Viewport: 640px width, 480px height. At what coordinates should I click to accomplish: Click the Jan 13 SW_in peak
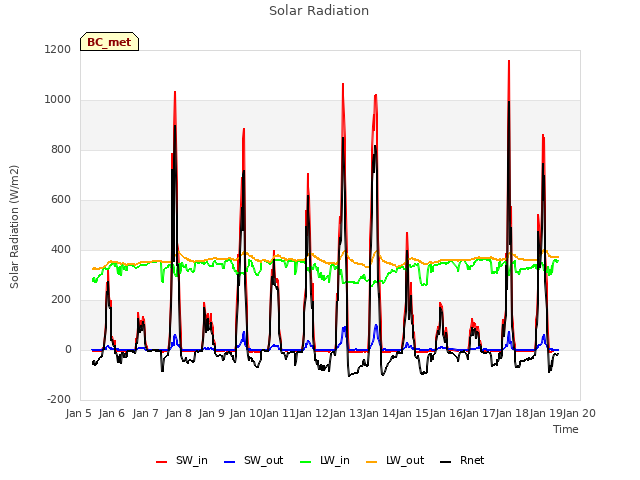point(343,84)
